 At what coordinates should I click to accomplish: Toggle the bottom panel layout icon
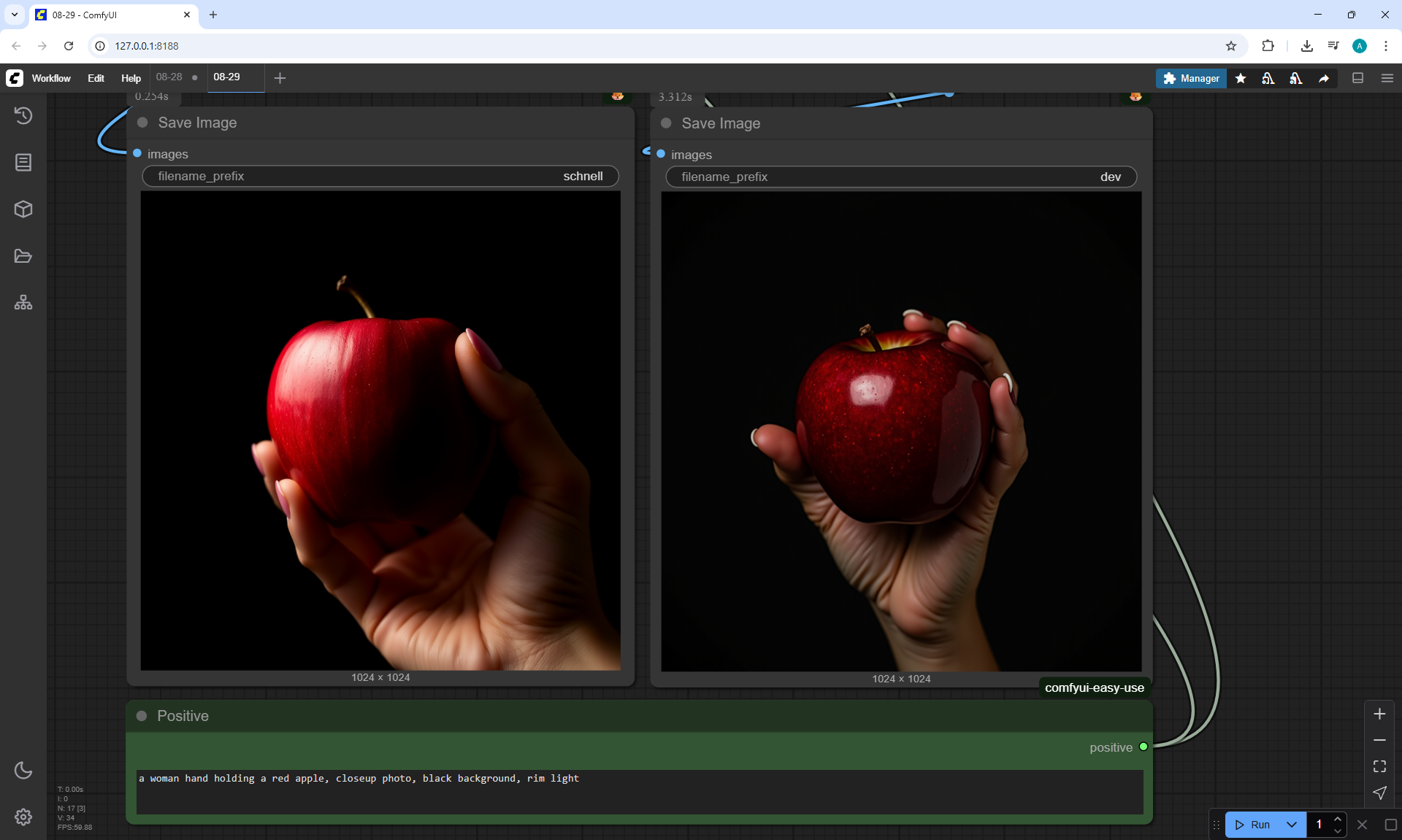(1358, 78)
